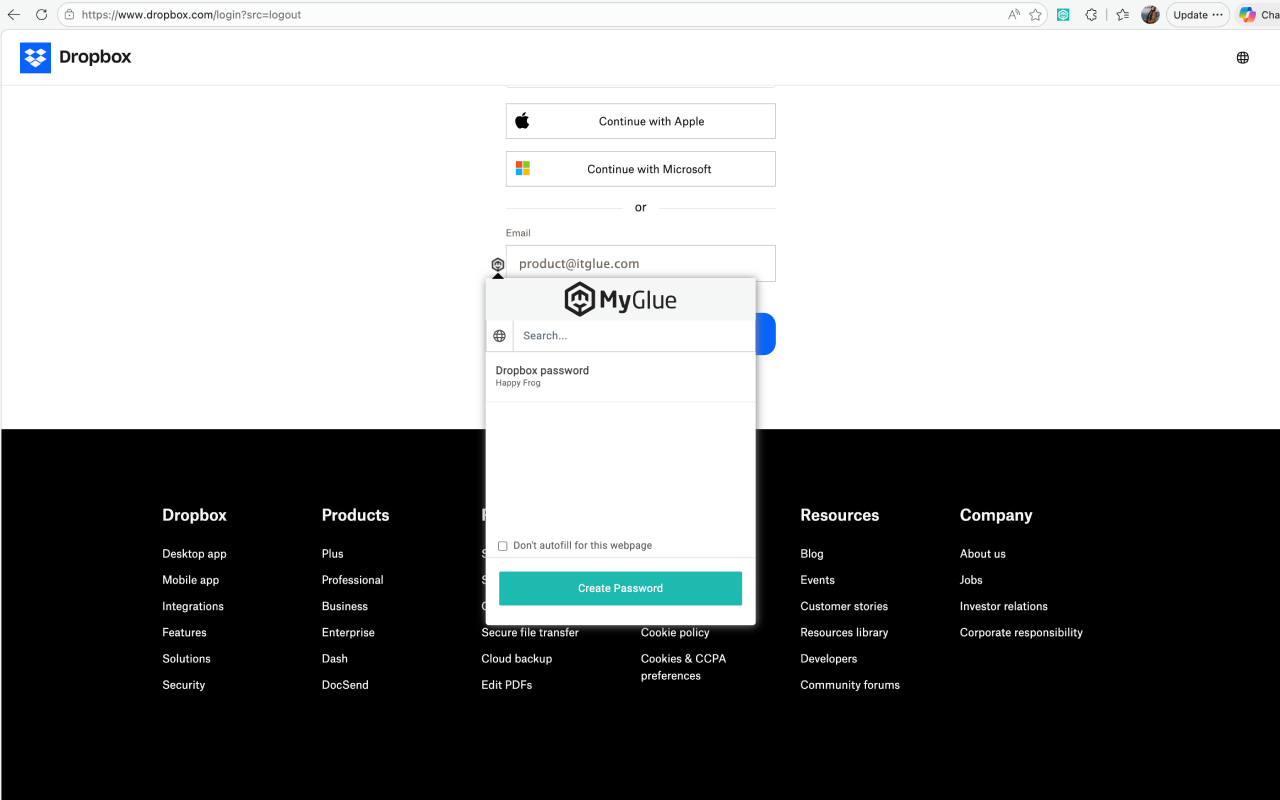Focus the Email input field

[x=640, y=263]
